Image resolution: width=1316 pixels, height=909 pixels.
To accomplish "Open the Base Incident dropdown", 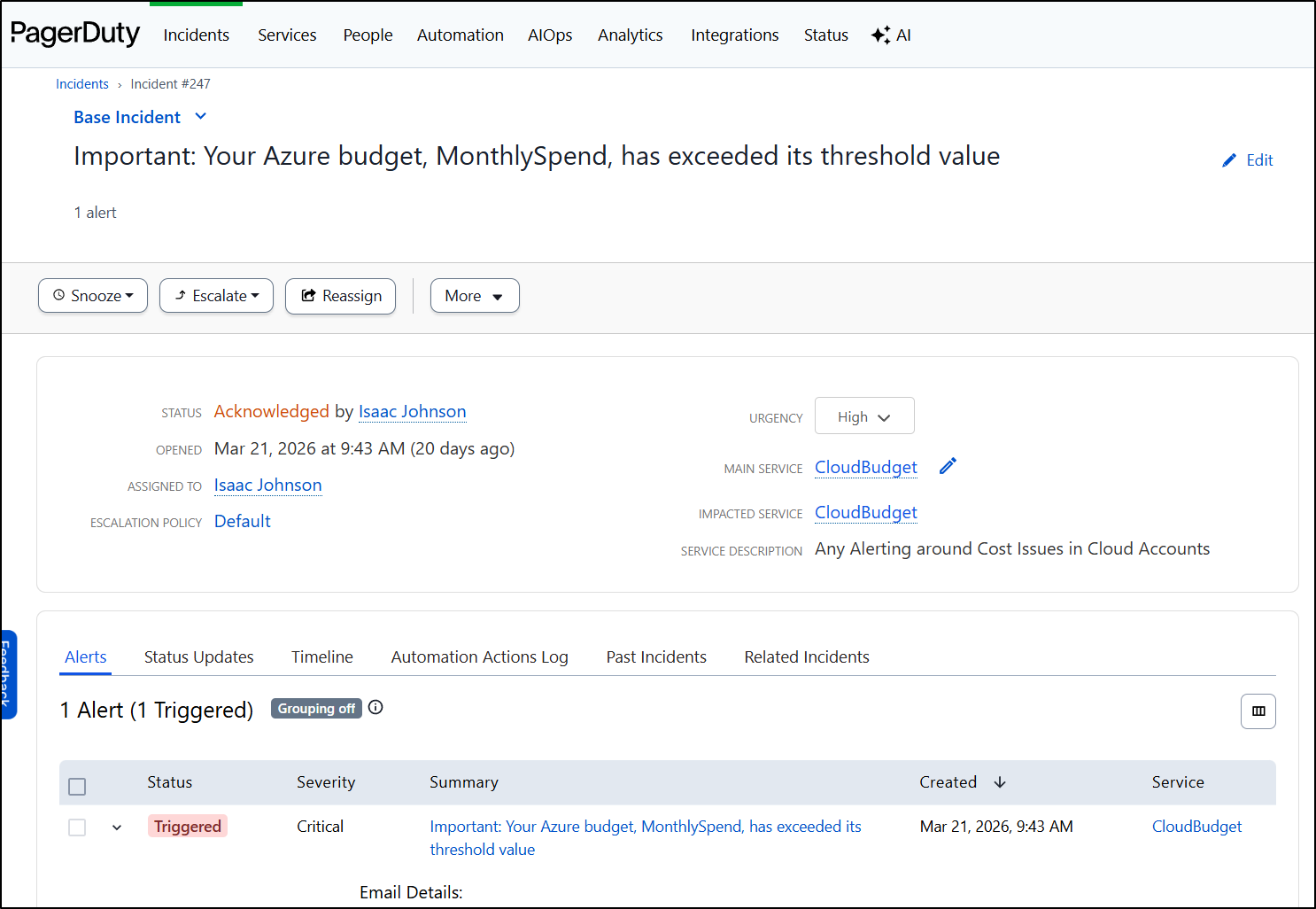I will [140, 117].
